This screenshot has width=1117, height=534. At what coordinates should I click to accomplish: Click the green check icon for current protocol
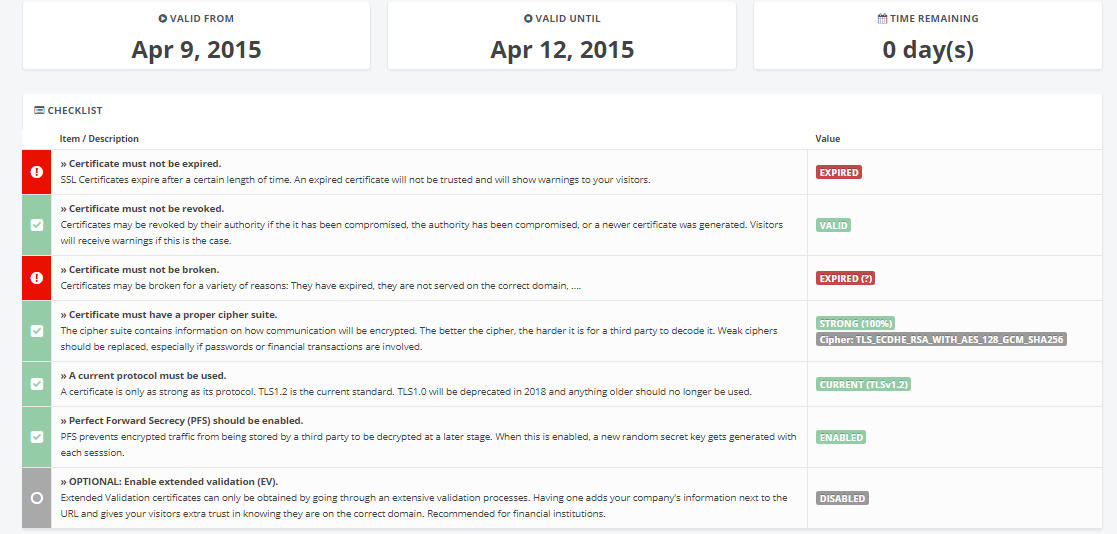(37, 384)
